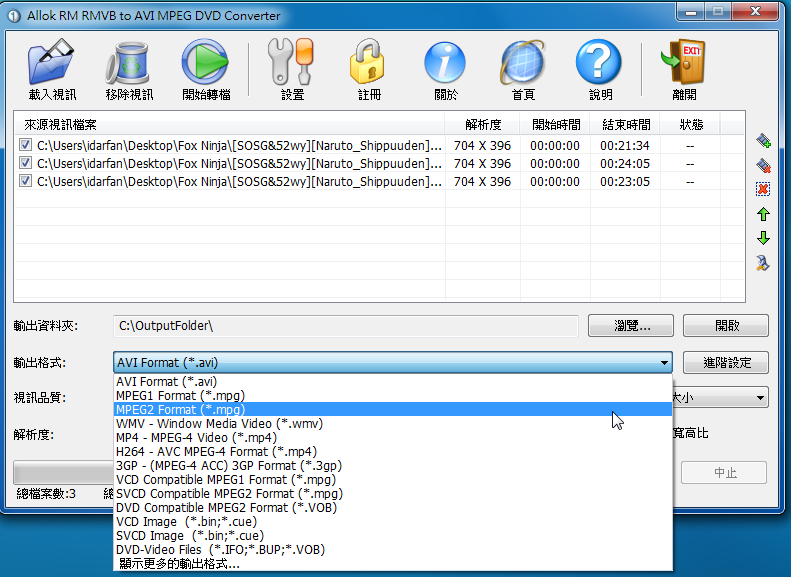
Task: Uncheck the file with end time 00:21:34
Action: pyautogui.click(x=25, y=145)
